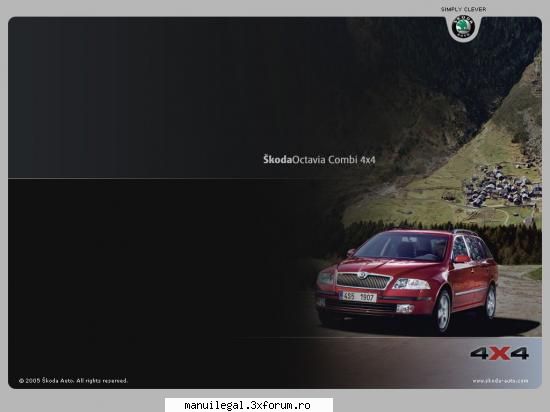Open the www.skoda-auto.com link
This screenshot has width=550, height=412.
click(500, 380)
